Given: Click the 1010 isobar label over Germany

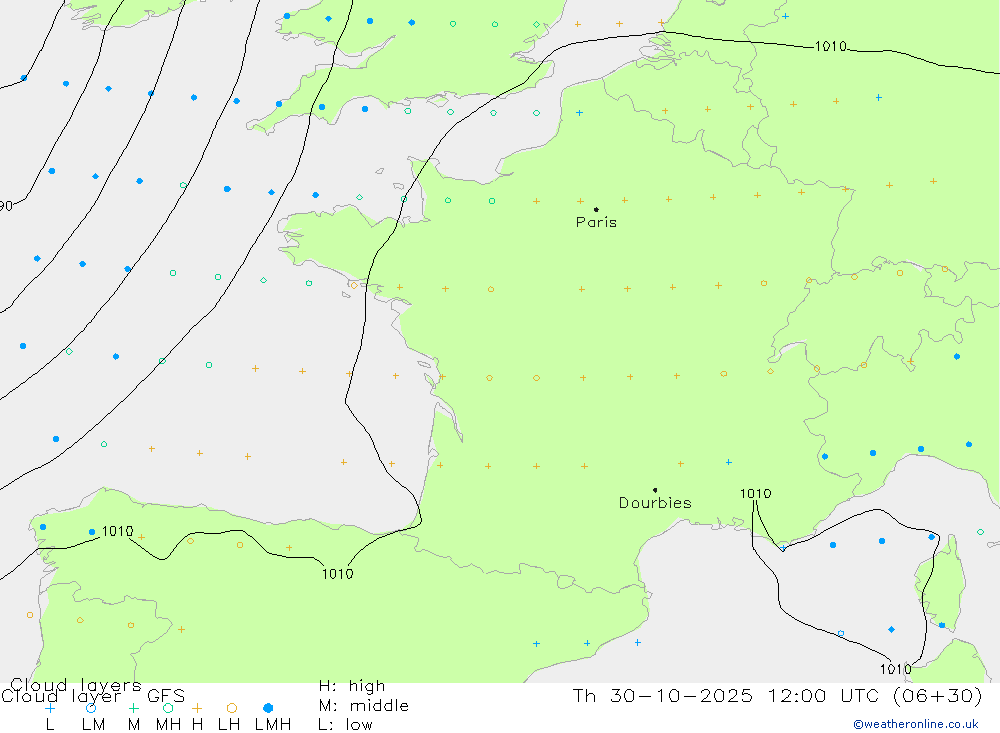Looking at the screenshot, I should [830, 46].
